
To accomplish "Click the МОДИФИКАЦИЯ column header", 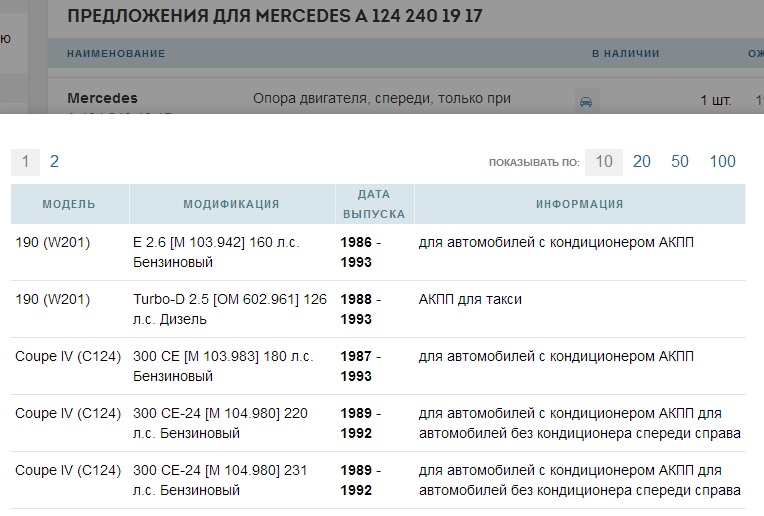I will point(231,204).
